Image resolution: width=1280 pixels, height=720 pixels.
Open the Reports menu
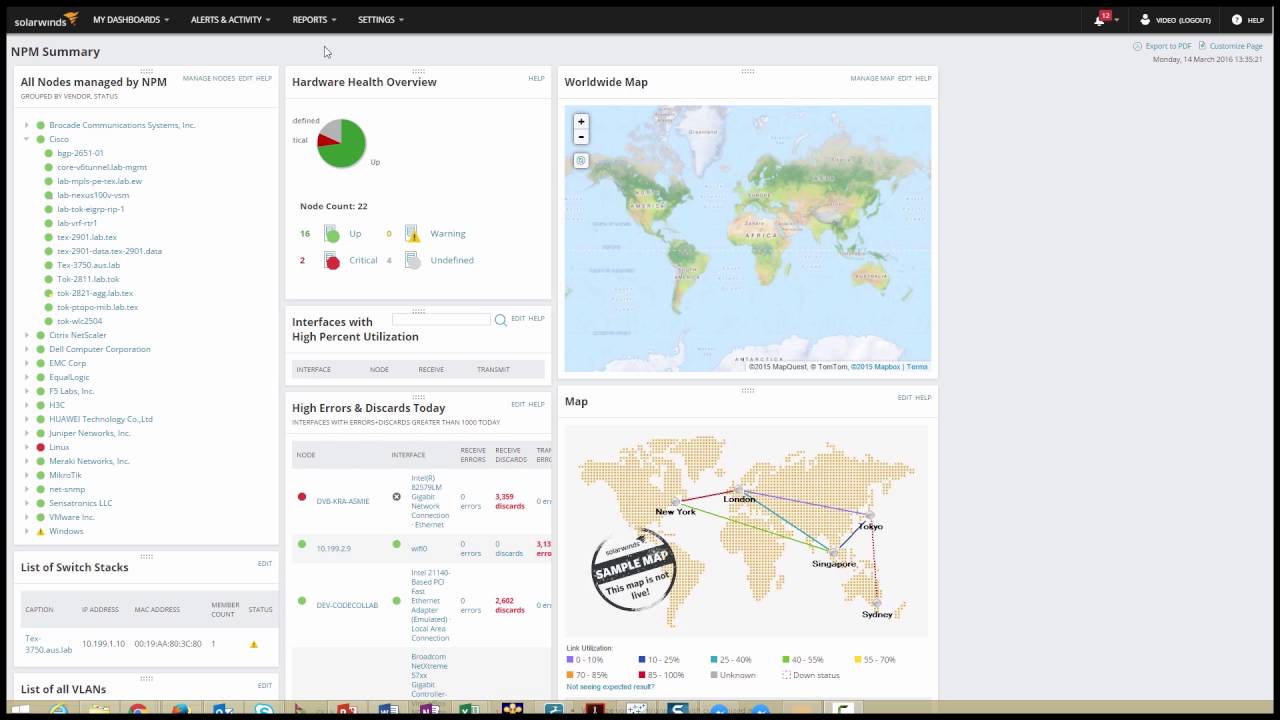tap(314, 19)
